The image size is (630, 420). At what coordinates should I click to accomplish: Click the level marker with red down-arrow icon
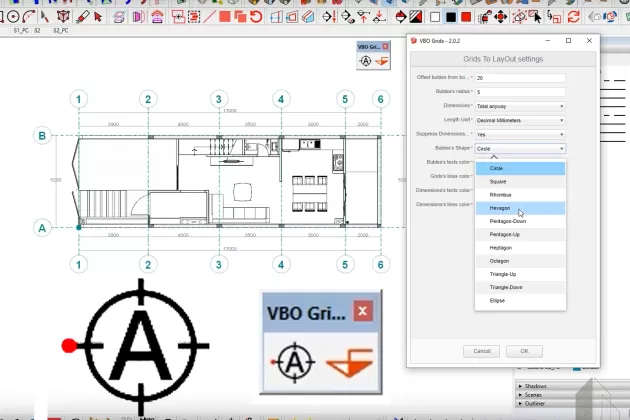point(378,17)
